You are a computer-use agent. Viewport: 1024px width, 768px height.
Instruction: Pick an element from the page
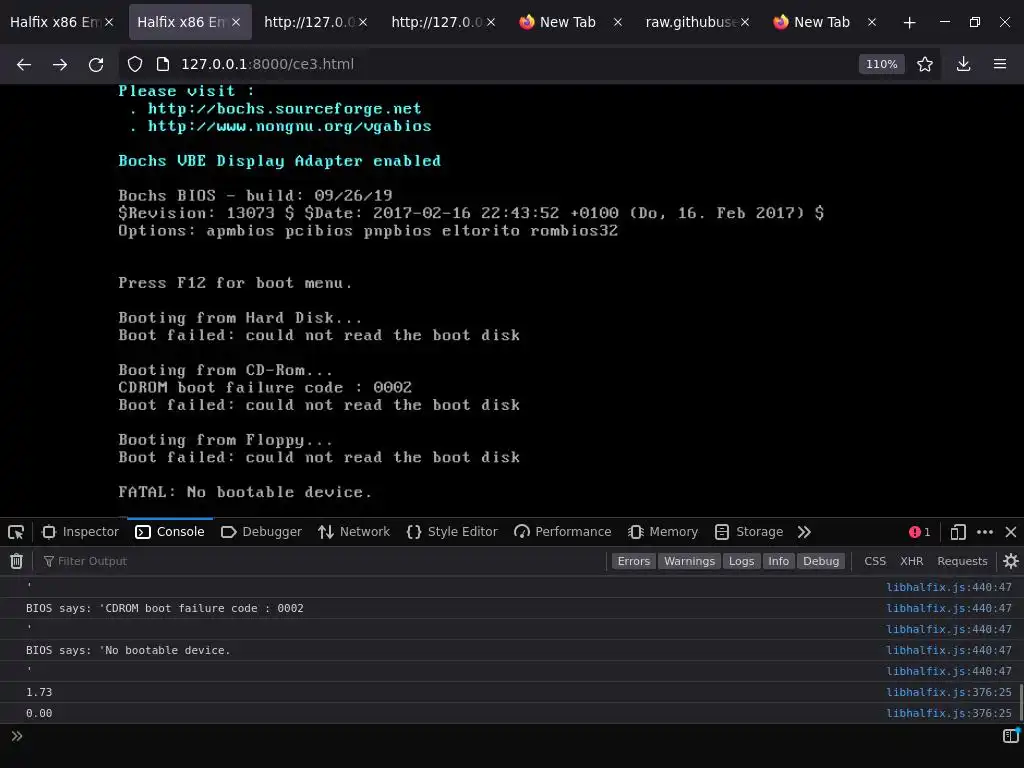click(16, 532)
